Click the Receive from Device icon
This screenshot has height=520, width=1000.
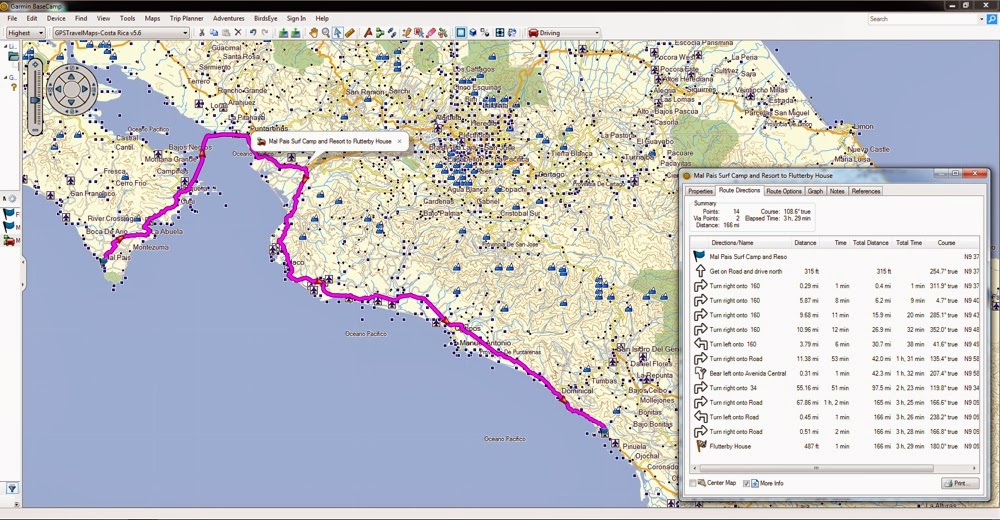point(296,33)
